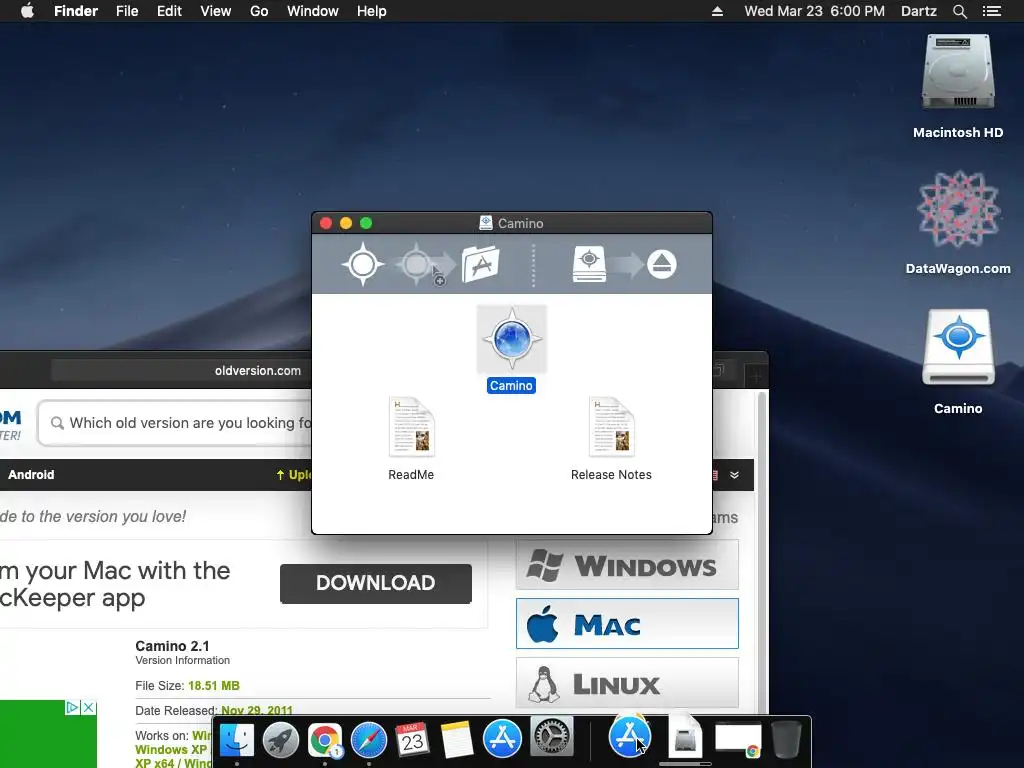Open the Apple menu
1024x768 pixels.
tap(27, 11)
